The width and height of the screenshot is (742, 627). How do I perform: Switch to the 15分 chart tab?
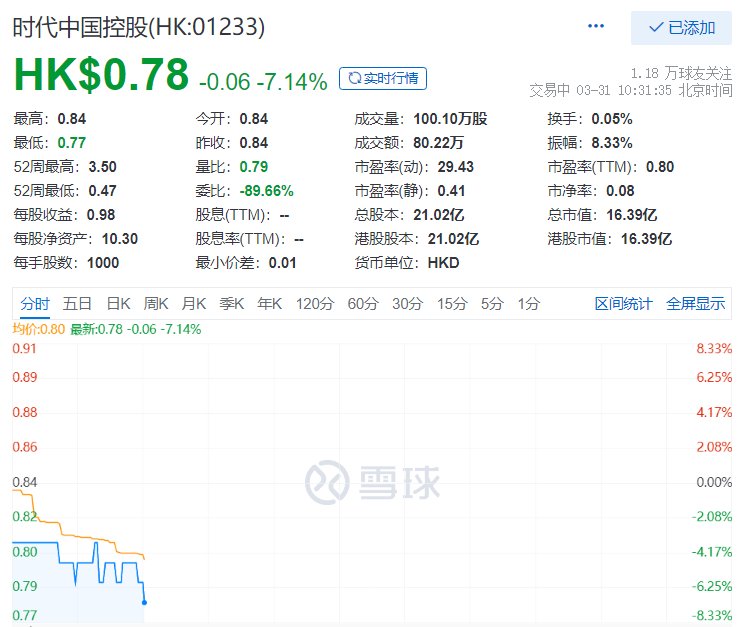pos(452,303)
